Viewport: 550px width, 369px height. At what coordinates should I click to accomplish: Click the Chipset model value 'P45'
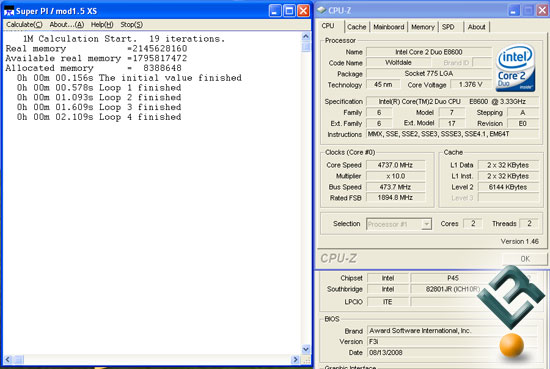click(452, 278)
